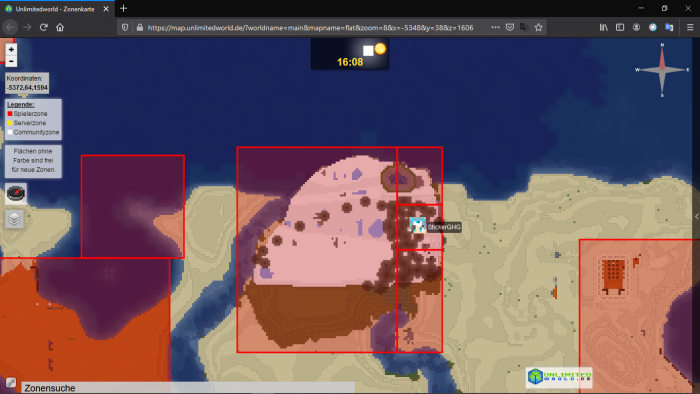Image resolution: width=700 pixels, height=394 pixels.
Task: Click the red Spielerzone legend swatch
Action: pyautogui.click(x=10, y=114)
